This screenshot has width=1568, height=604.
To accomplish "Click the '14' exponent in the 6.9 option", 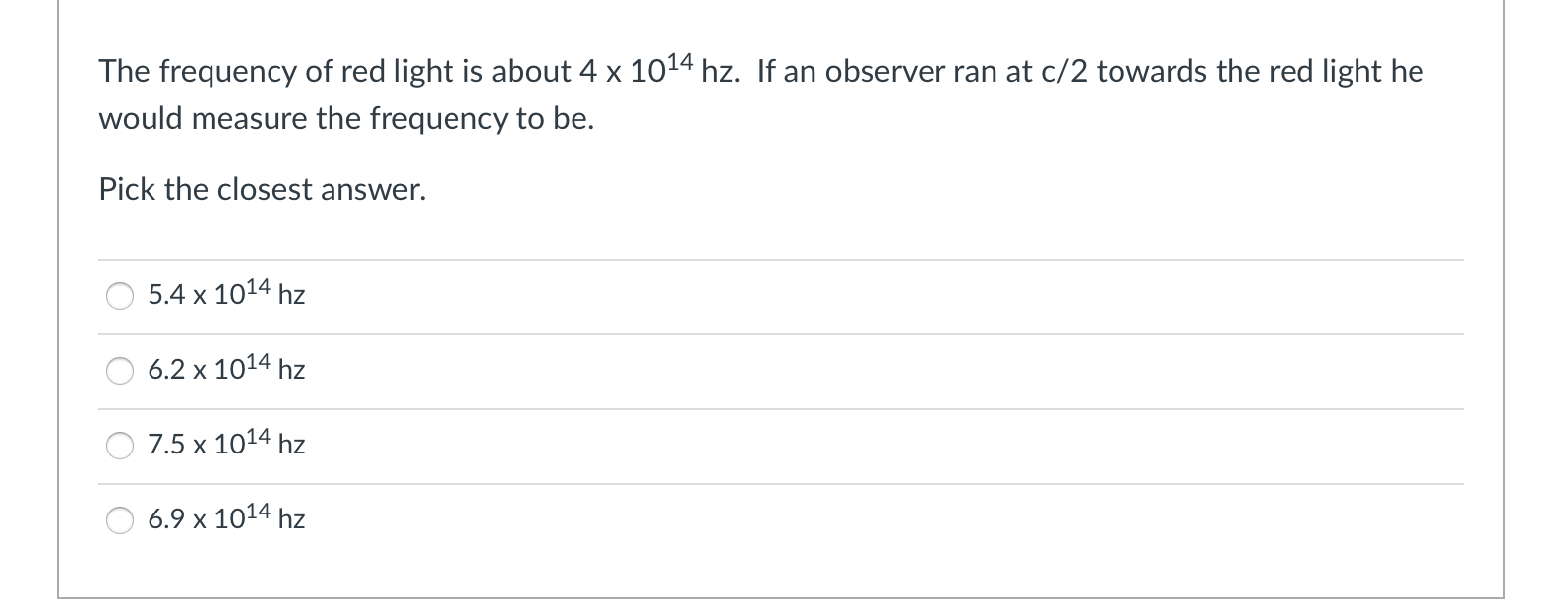I will [x=257, y=511].
